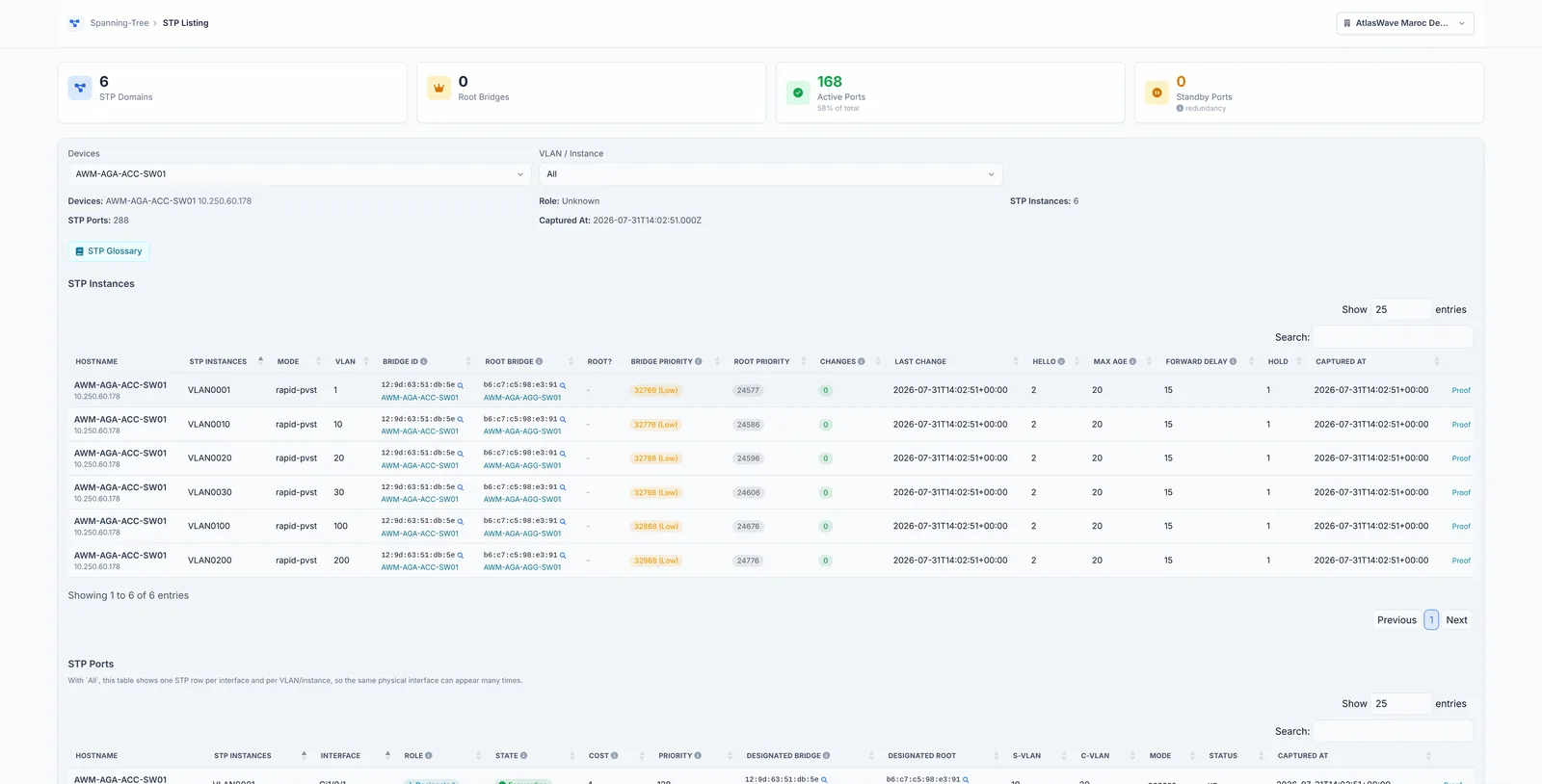Sort STP Ports table by Interface column
Screen dimensions: 1542x784
coord(355,756)
